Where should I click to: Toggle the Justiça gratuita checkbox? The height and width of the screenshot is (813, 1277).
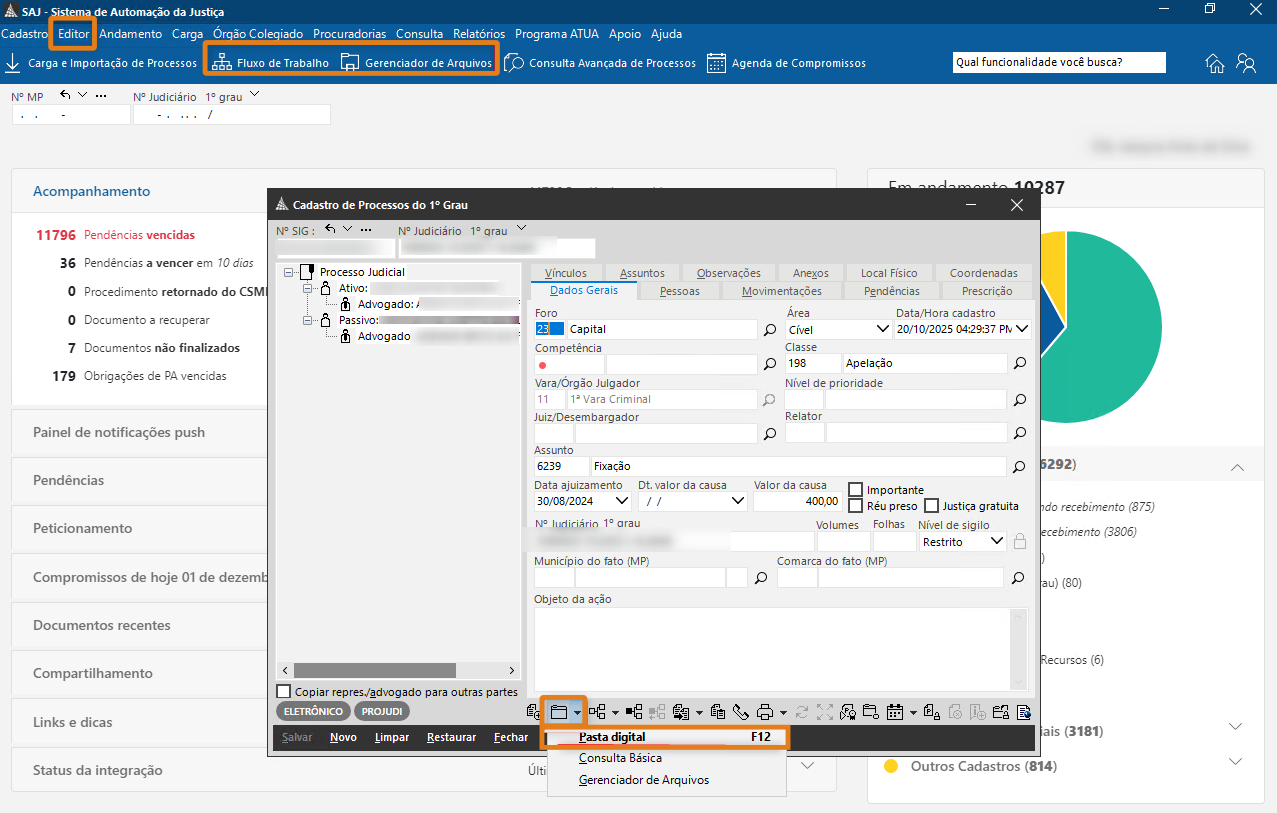coord(932,506)
